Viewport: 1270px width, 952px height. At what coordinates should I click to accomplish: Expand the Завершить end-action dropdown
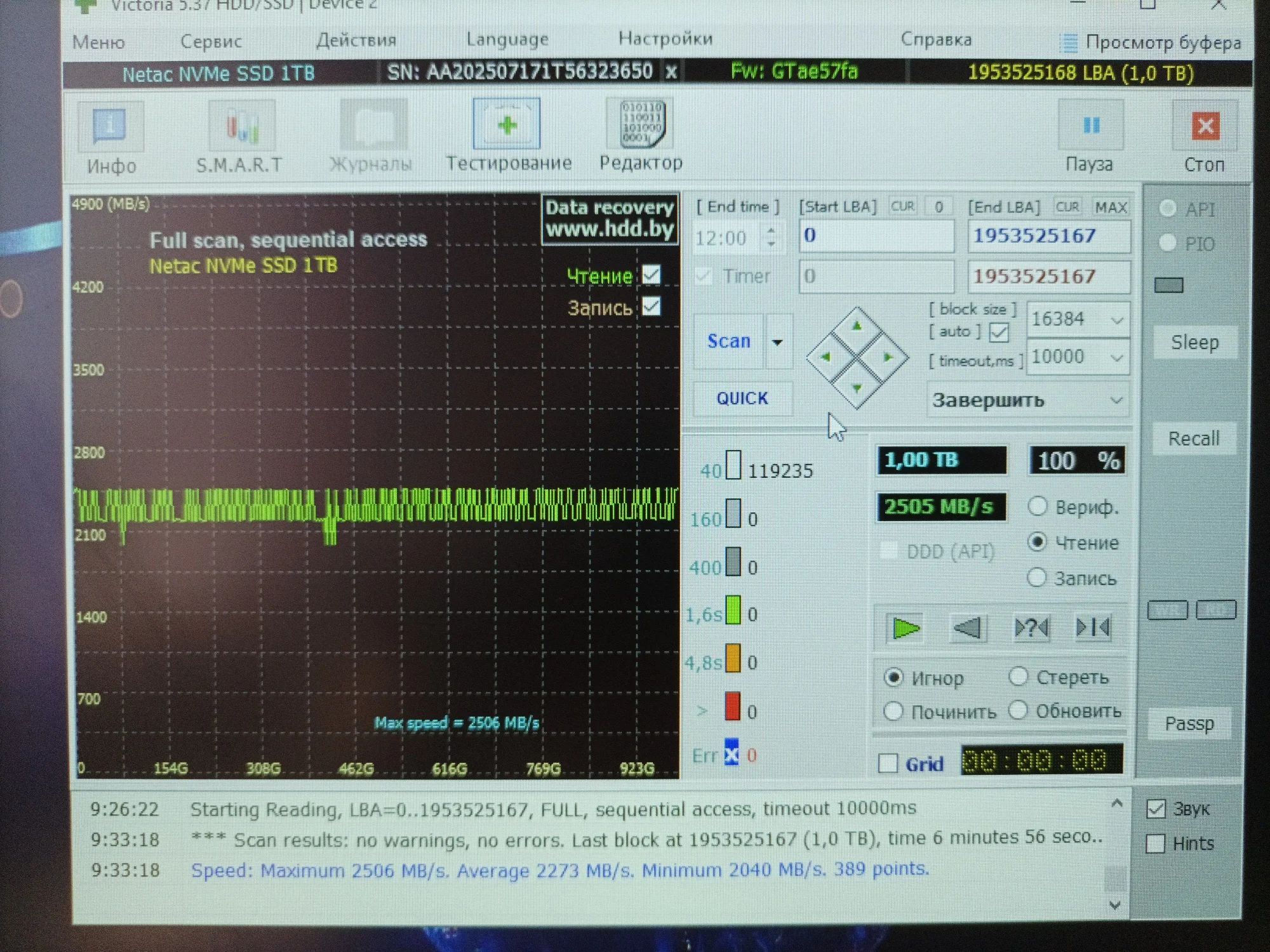pos(1116,400)
